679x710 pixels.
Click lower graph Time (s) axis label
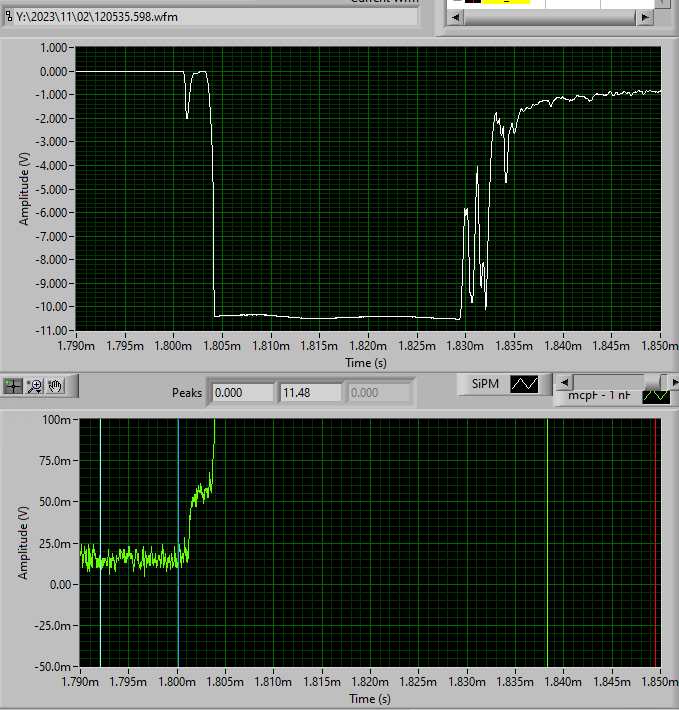coord(369,699)
